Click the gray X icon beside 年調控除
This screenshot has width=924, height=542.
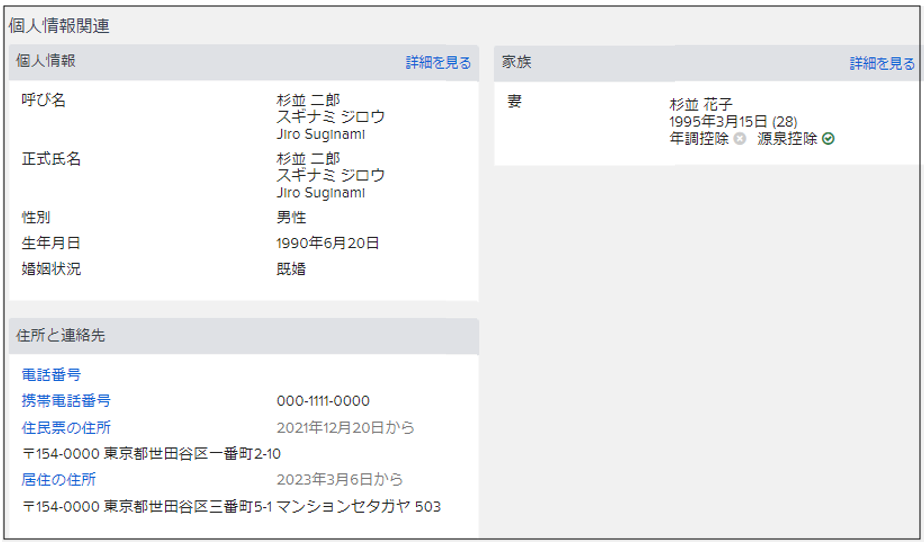coord(740,139)
